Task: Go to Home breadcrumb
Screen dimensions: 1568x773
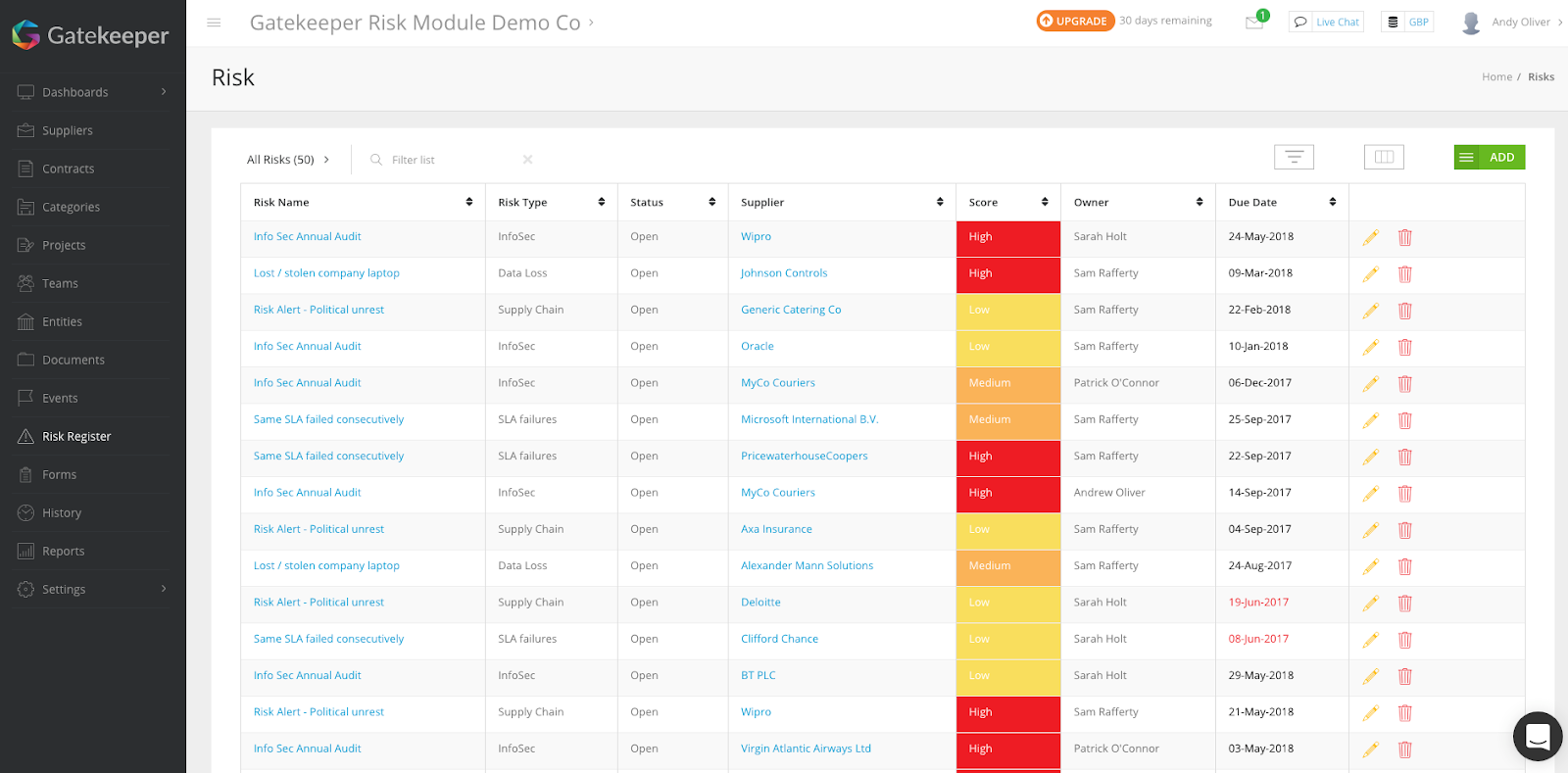Action: point(1496,76)
